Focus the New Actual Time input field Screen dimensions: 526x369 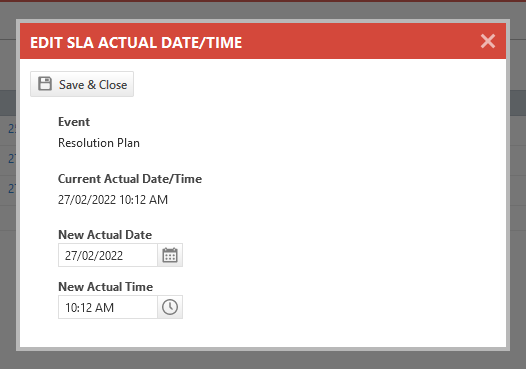(x=108, y=307)
